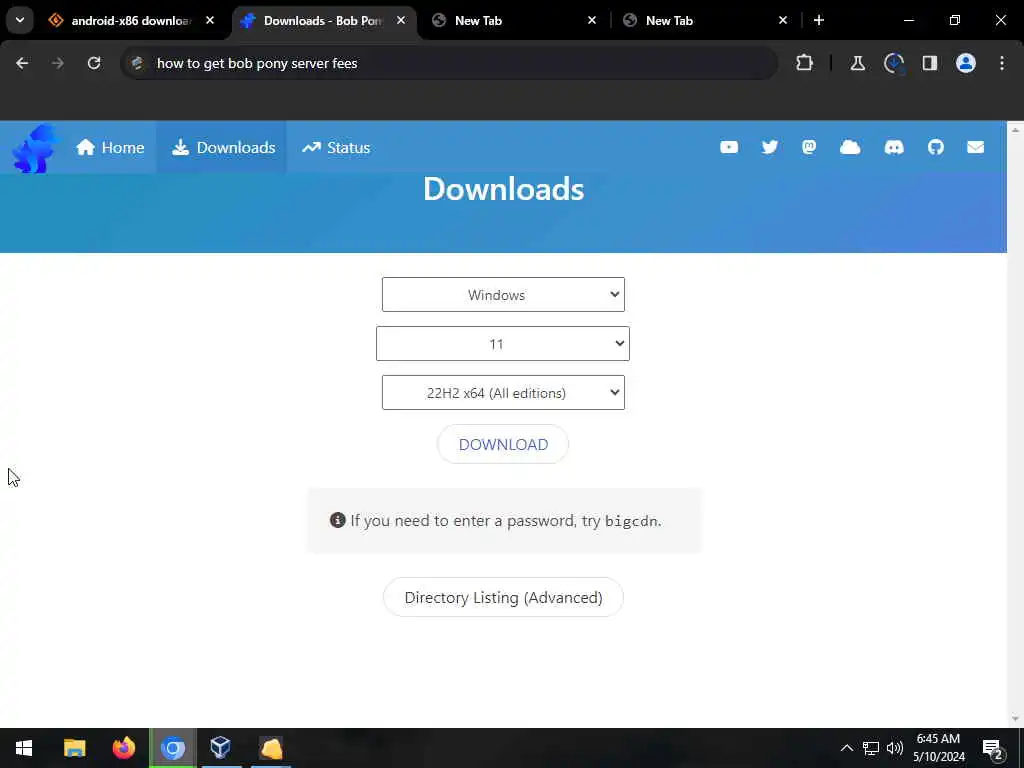Viewport: 1024px width, 768px height.
Task: Click the DOWNLOAD button
Action: [x=503, y=444]
